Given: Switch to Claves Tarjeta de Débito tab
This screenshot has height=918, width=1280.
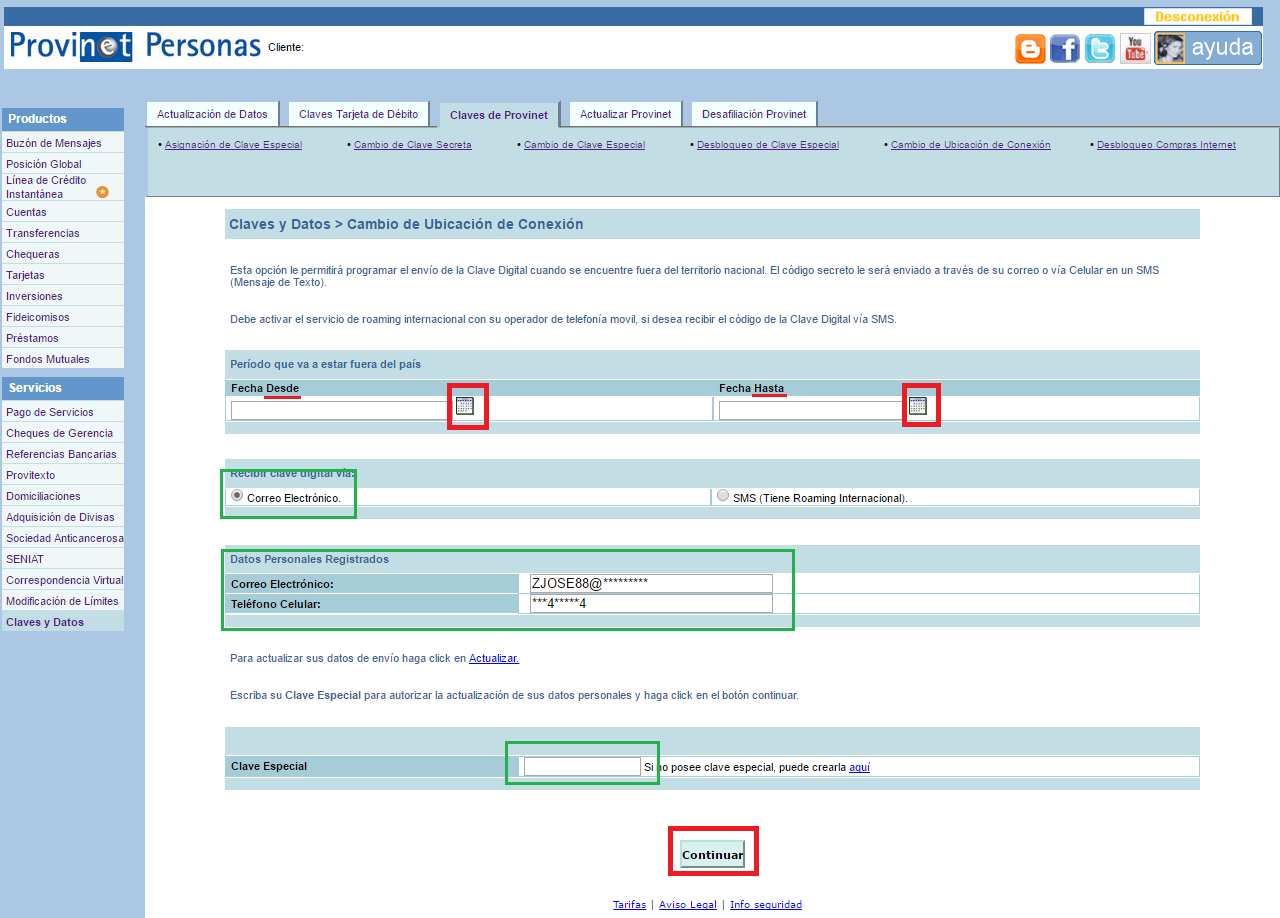Looking at the screenshot, I should [359, 114].
